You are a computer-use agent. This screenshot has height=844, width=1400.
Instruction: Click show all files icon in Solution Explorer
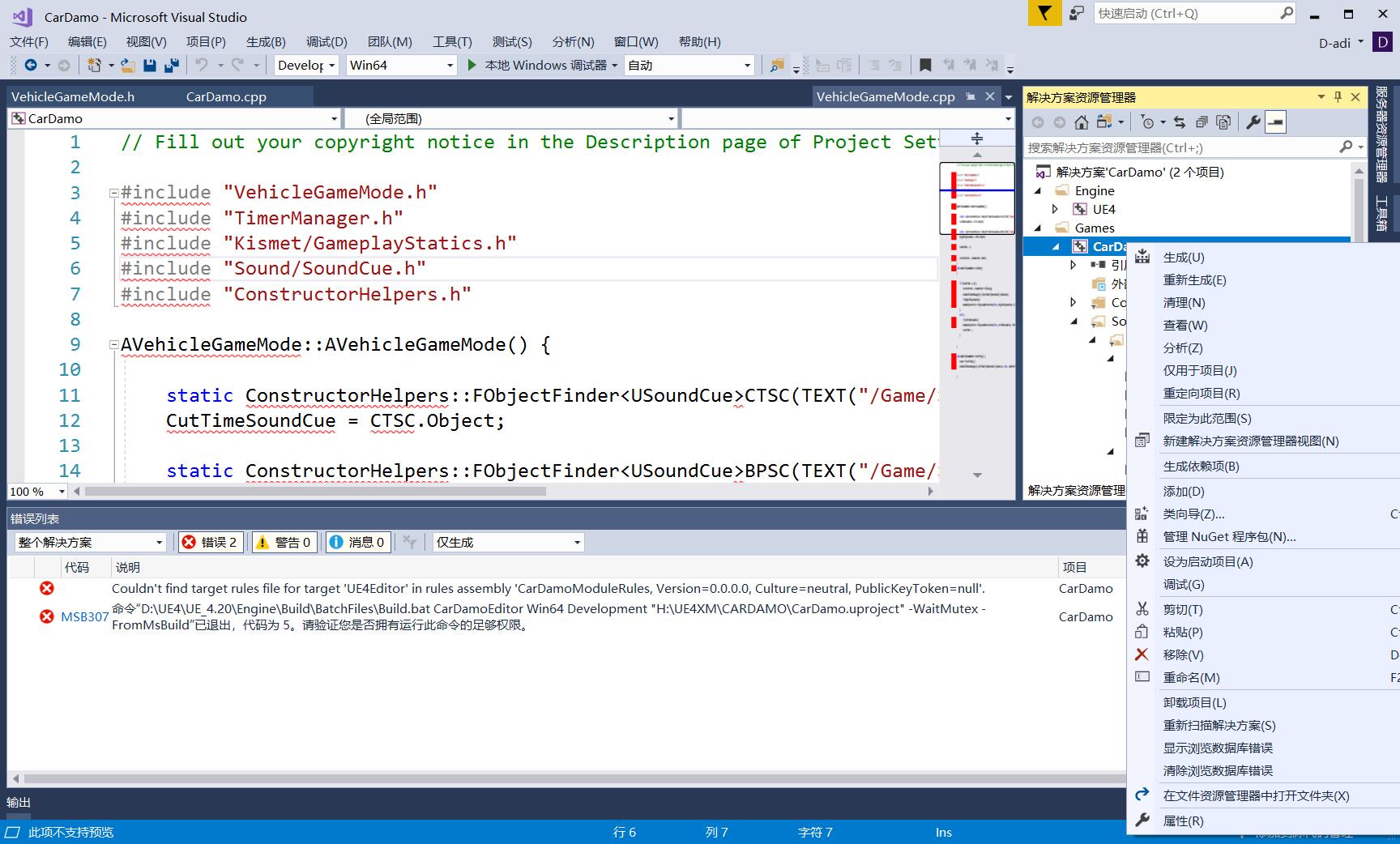pyautogui.click(x=1223, y=122)
